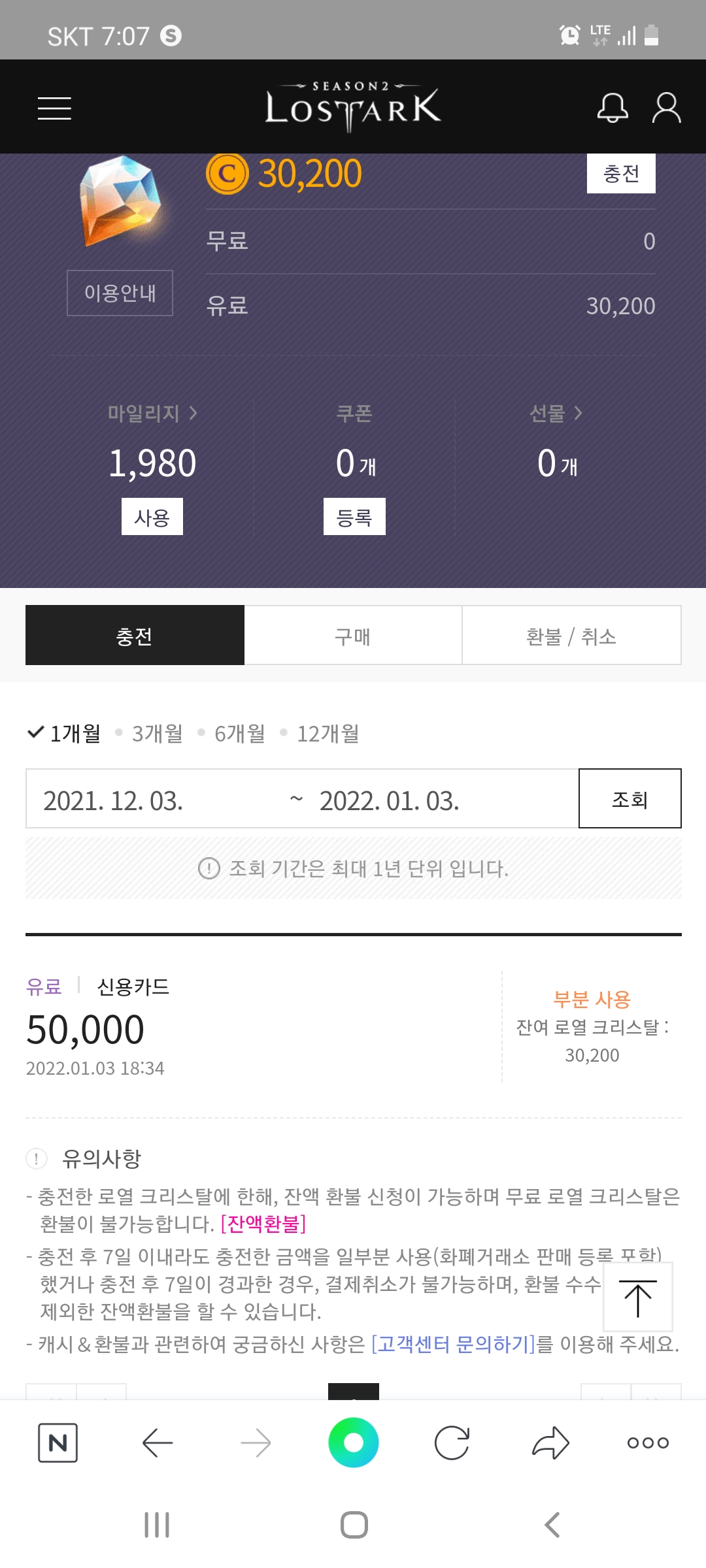Open user profile icon

(666, 108)
